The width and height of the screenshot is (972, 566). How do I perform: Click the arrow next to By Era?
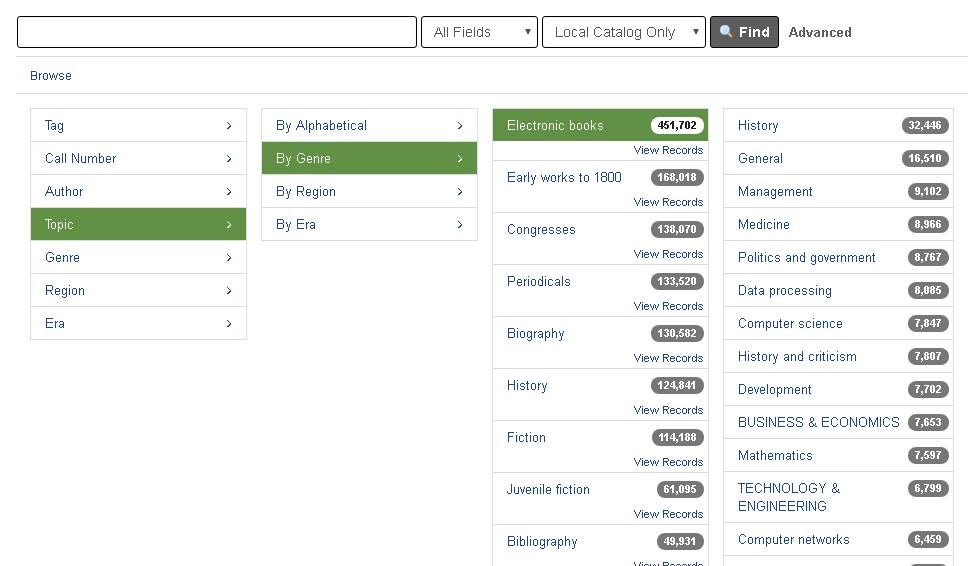[460, 224]
